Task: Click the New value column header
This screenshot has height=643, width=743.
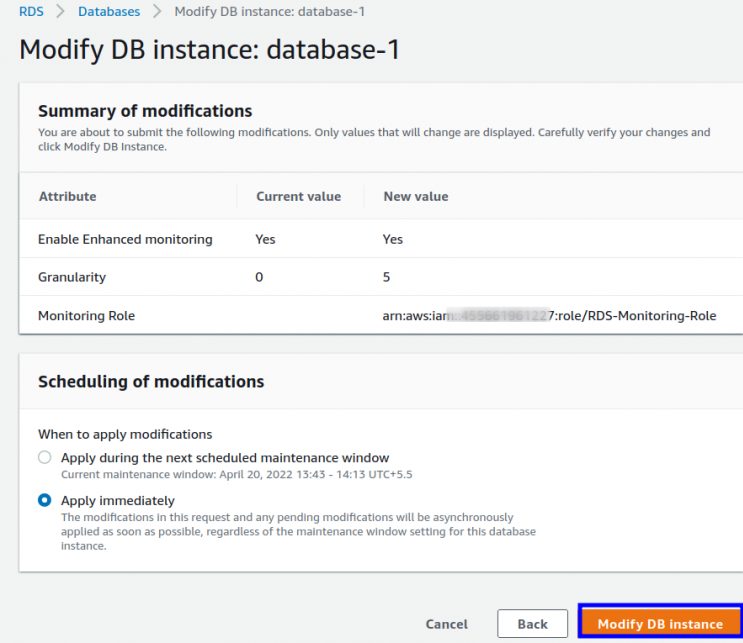Action: point(416,197)
